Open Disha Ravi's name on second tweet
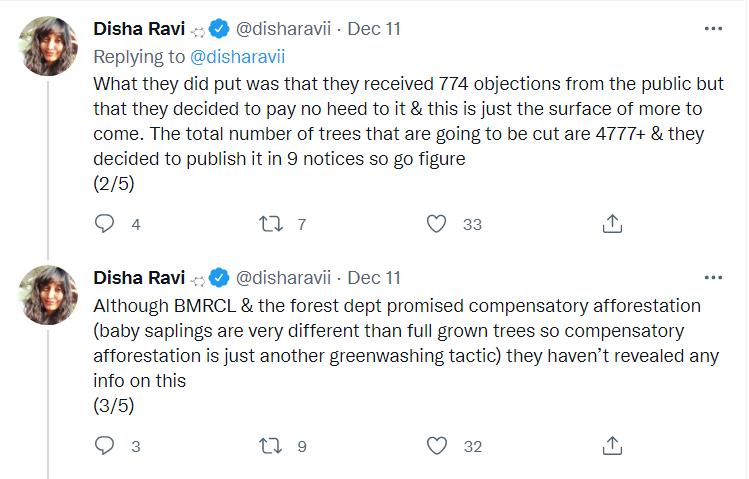The image size is (749, 479). pyautogui.click(x=139, y=277)
